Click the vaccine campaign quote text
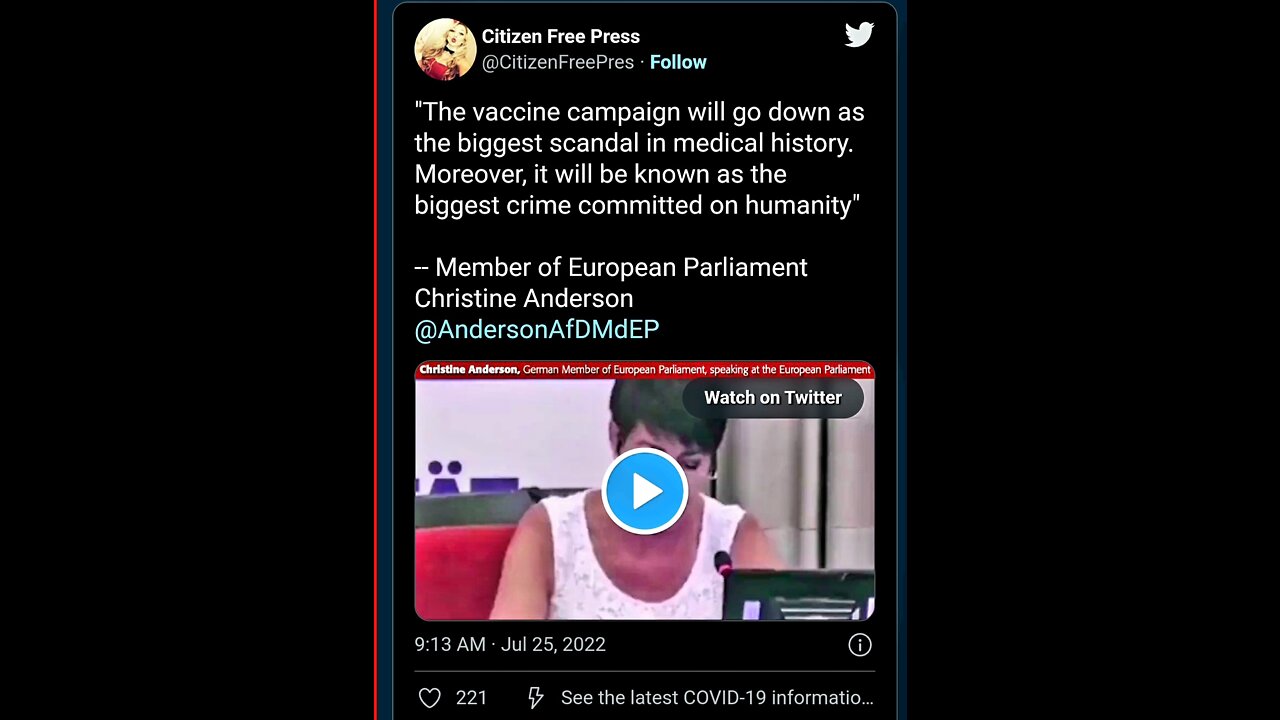The height and width of the screenshot is (720, 1280). coord(639,158)
